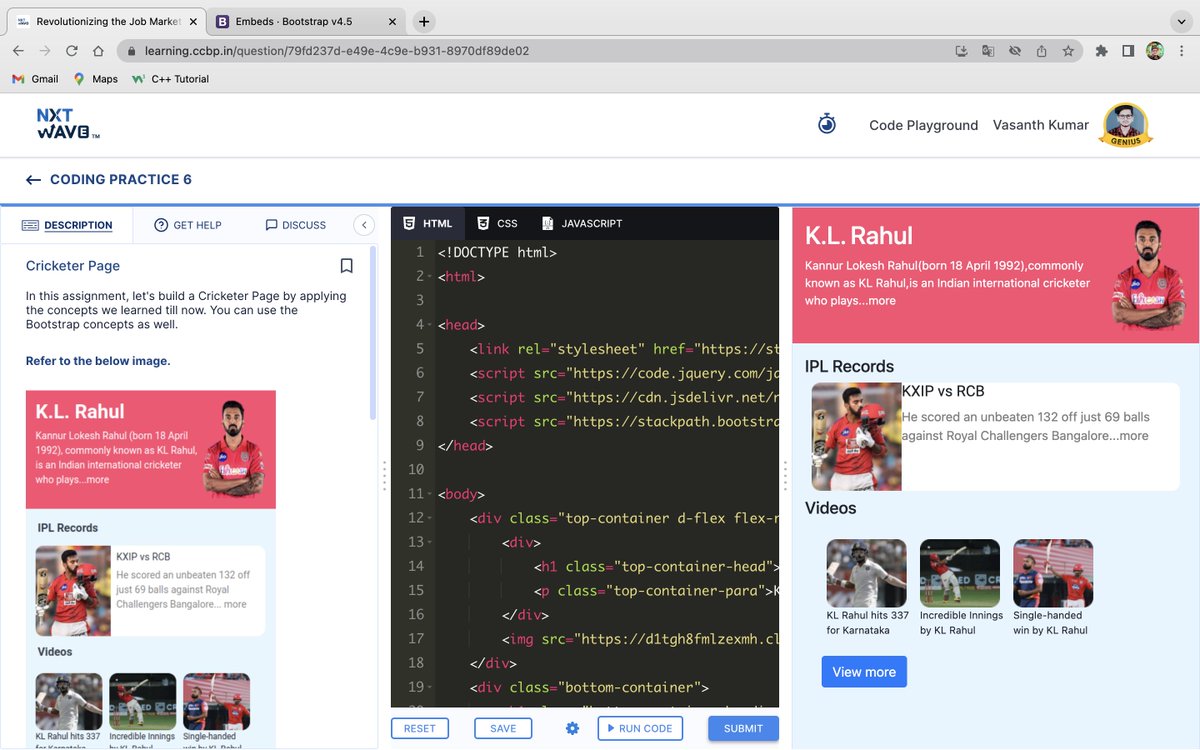Screen dimensions: 1200x750
Task: Open the Chrome side panel icon
Action: pyautogui.click(x=1128, y=51)
